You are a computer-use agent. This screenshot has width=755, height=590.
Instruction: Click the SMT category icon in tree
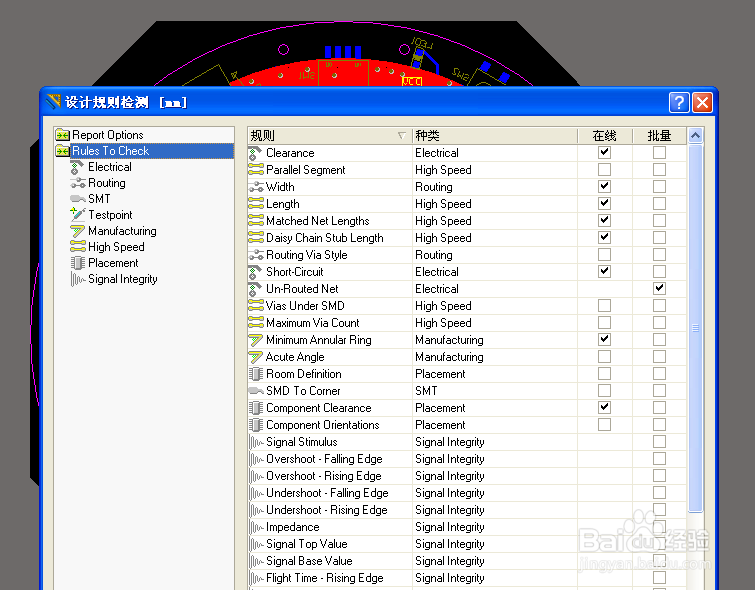(78, 199)
